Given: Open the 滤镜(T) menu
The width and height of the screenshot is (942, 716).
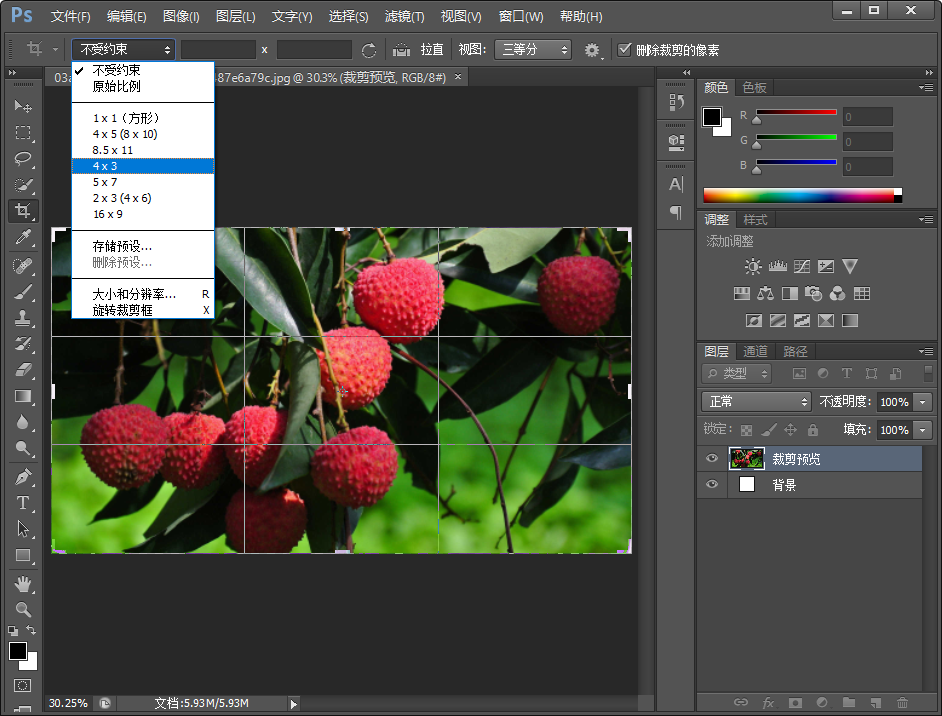Looking at the screenshot, I should [x=405, y=17].
